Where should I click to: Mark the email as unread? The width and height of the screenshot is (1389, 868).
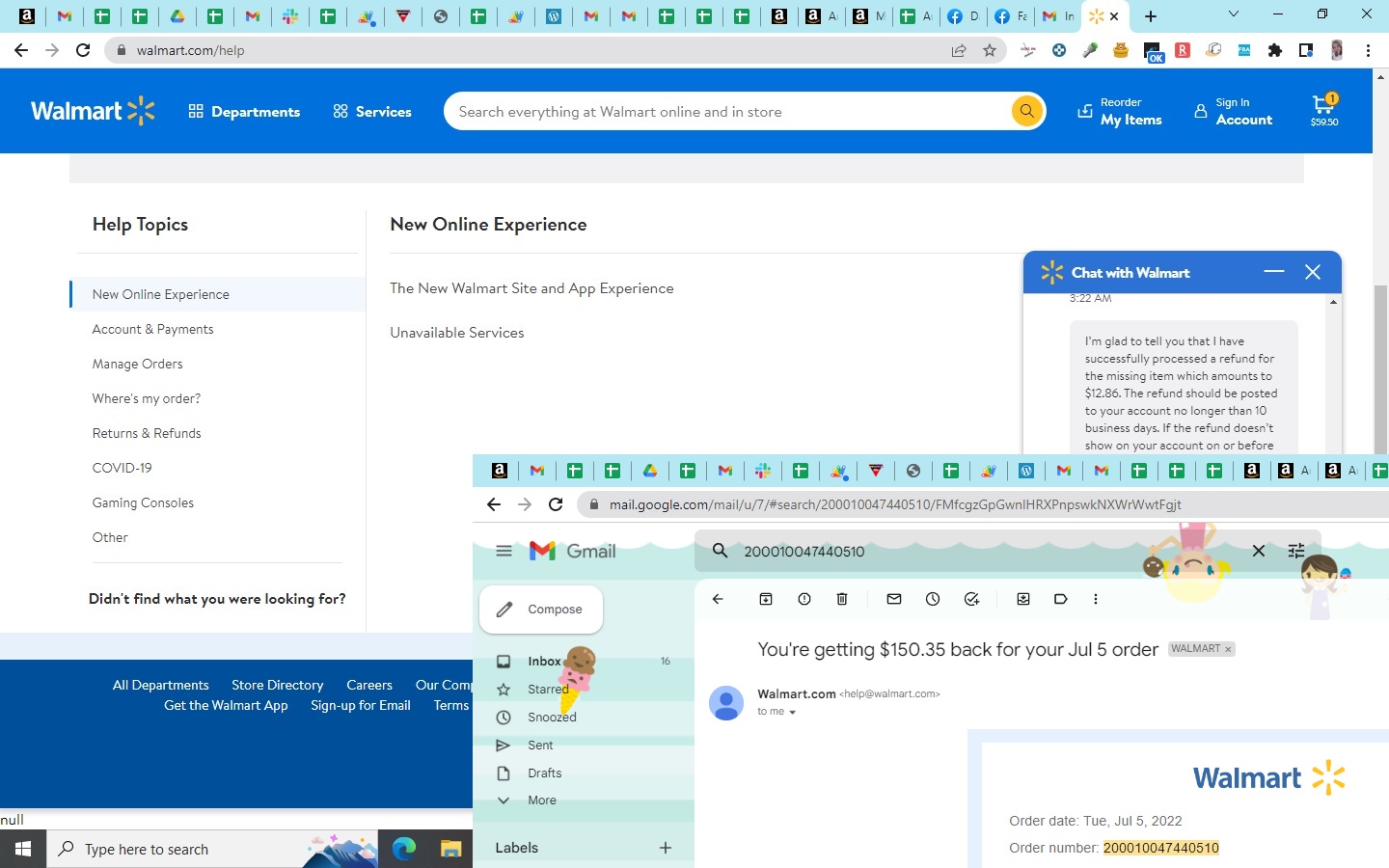(894, 599)
